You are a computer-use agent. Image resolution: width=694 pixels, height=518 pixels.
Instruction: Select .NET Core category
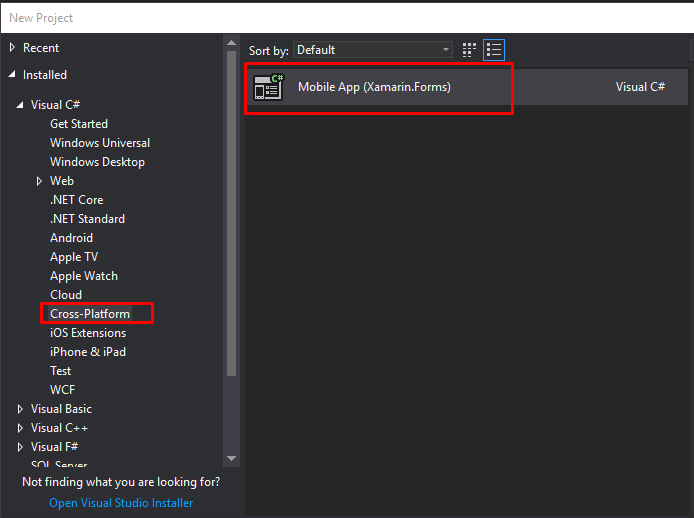(77, 200)
